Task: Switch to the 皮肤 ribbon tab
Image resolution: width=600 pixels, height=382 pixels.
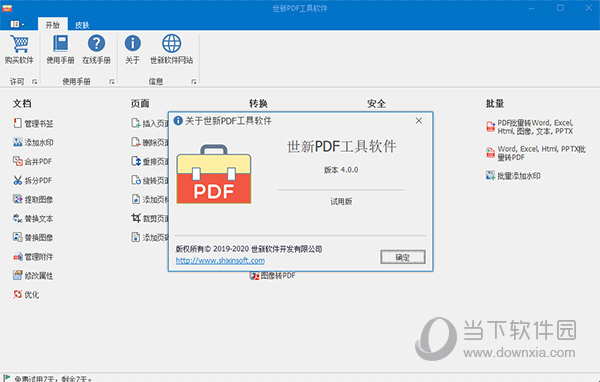Action: point(82,25)
